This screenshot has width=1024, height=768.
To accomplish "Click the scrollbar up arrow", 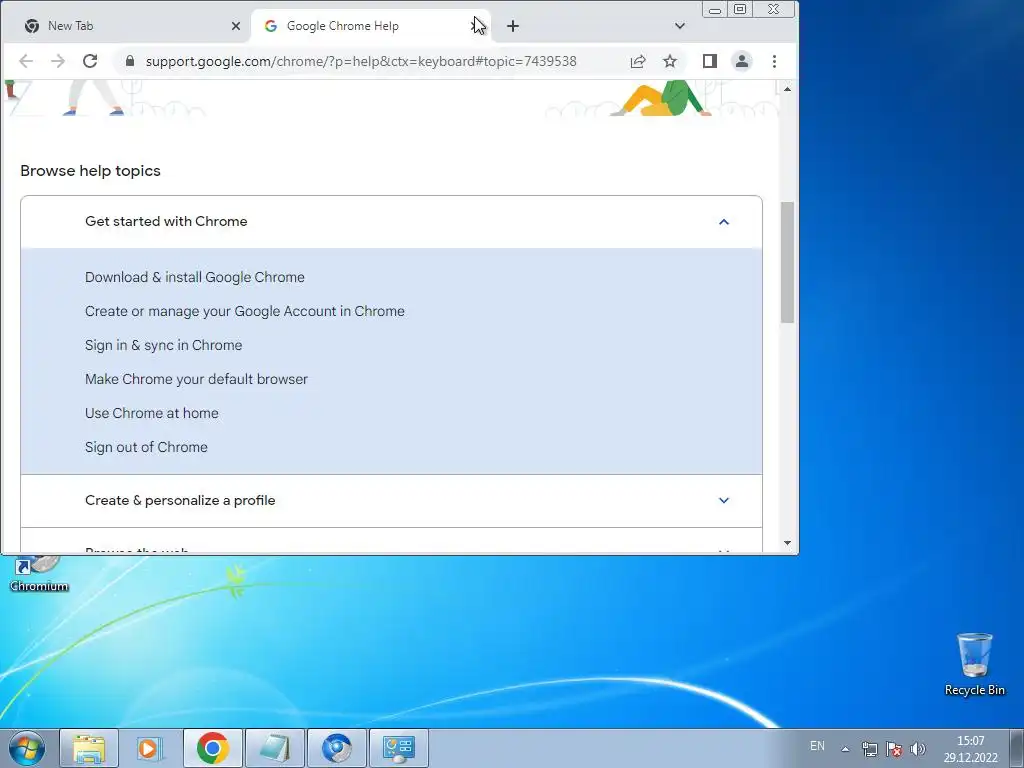I will (787, 88).
